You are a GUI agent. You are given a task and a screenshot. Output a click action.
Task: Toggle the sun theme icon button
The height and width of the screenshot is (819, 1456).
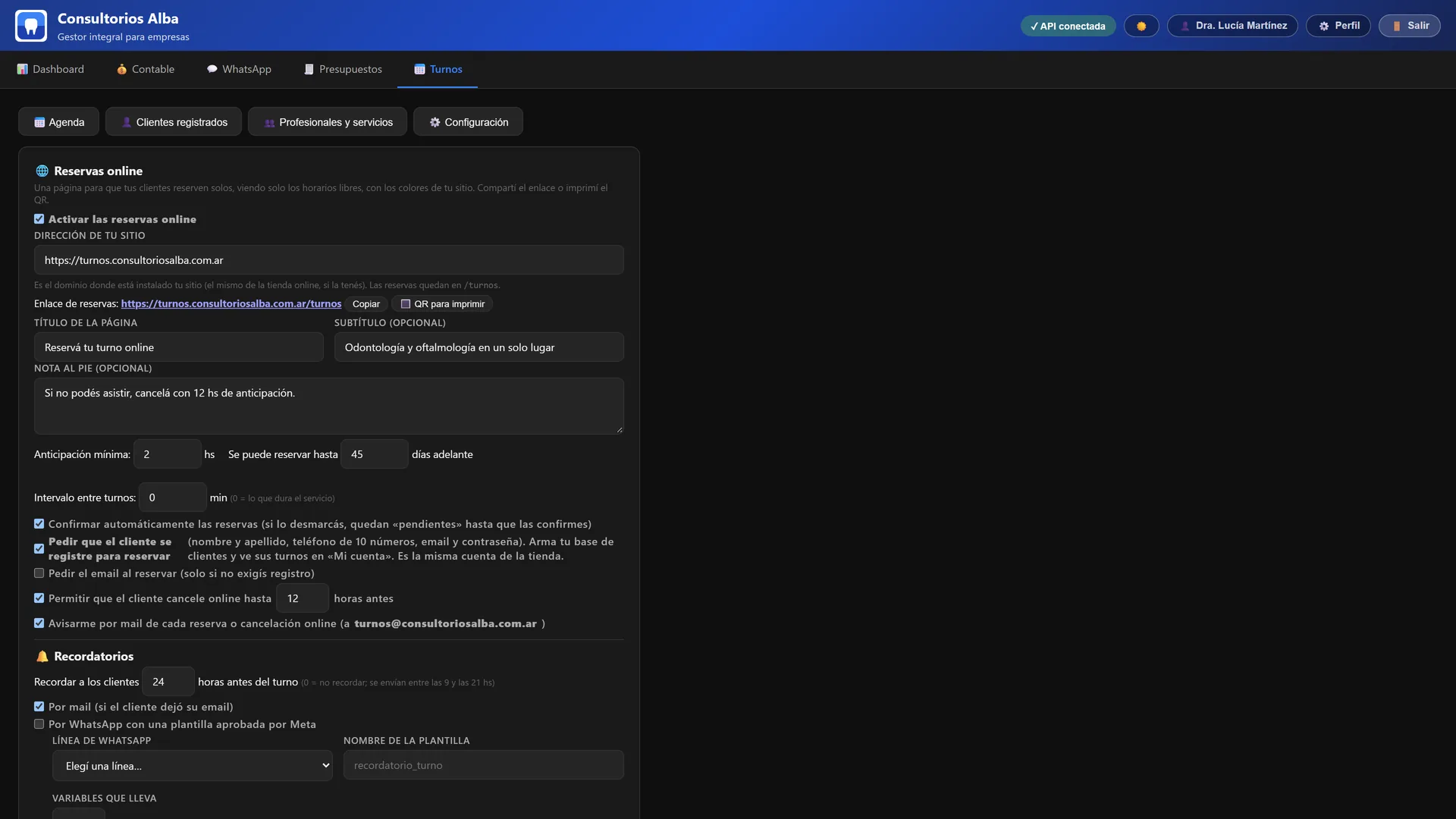click(1141, 26)
